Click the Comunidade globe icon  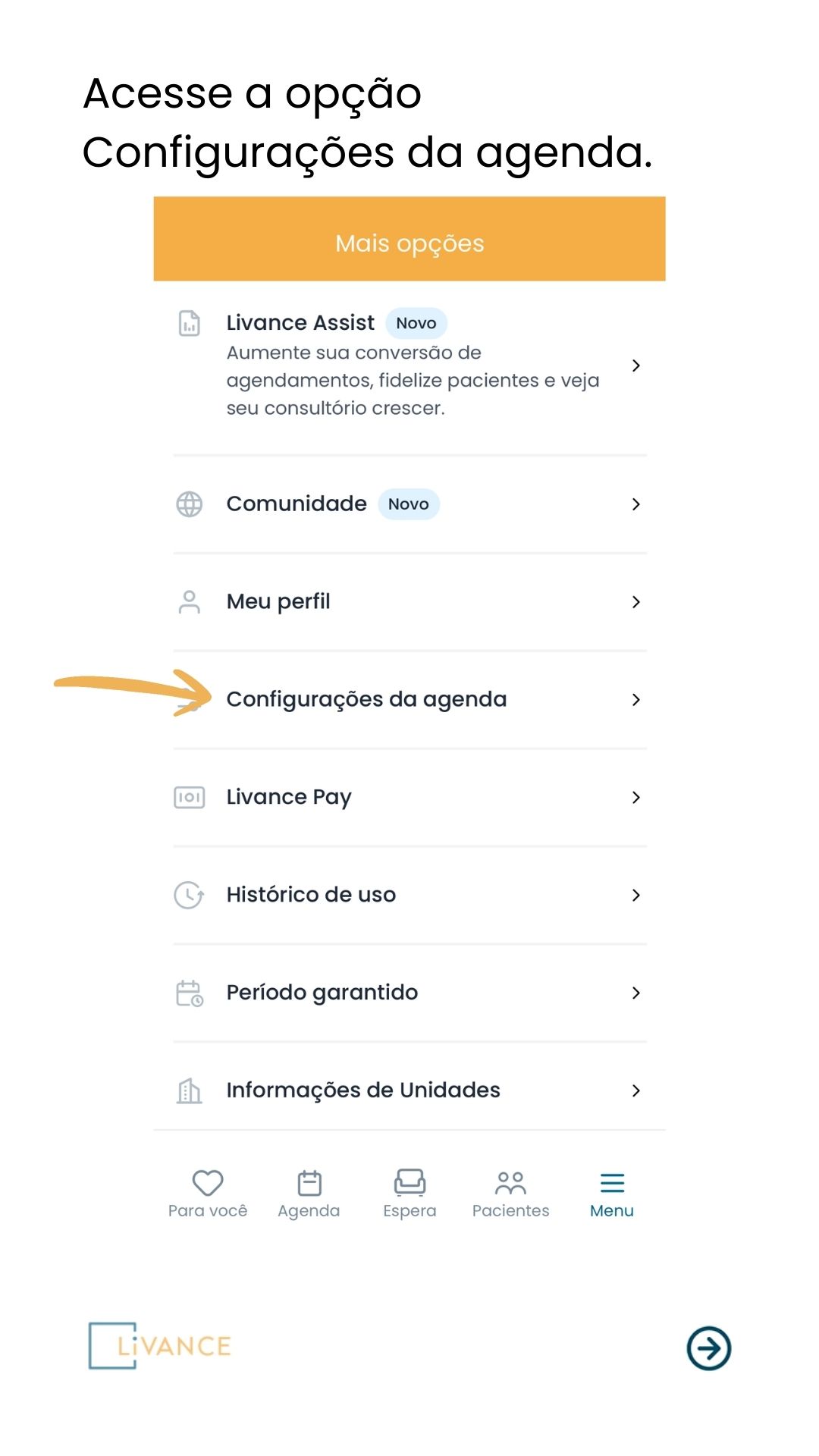click(x=189, y=504)
